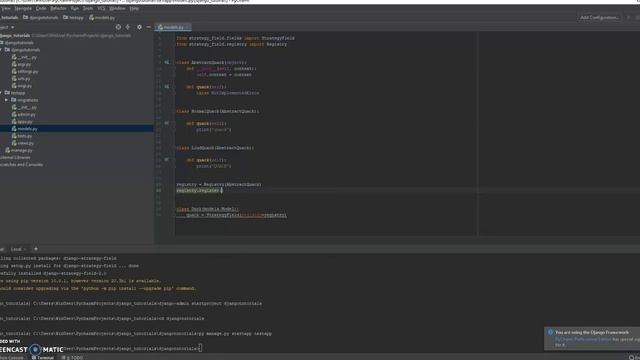Click class LoudQuack definition line
The height and width of the screenshot is (360, 640).
point(215,148)
